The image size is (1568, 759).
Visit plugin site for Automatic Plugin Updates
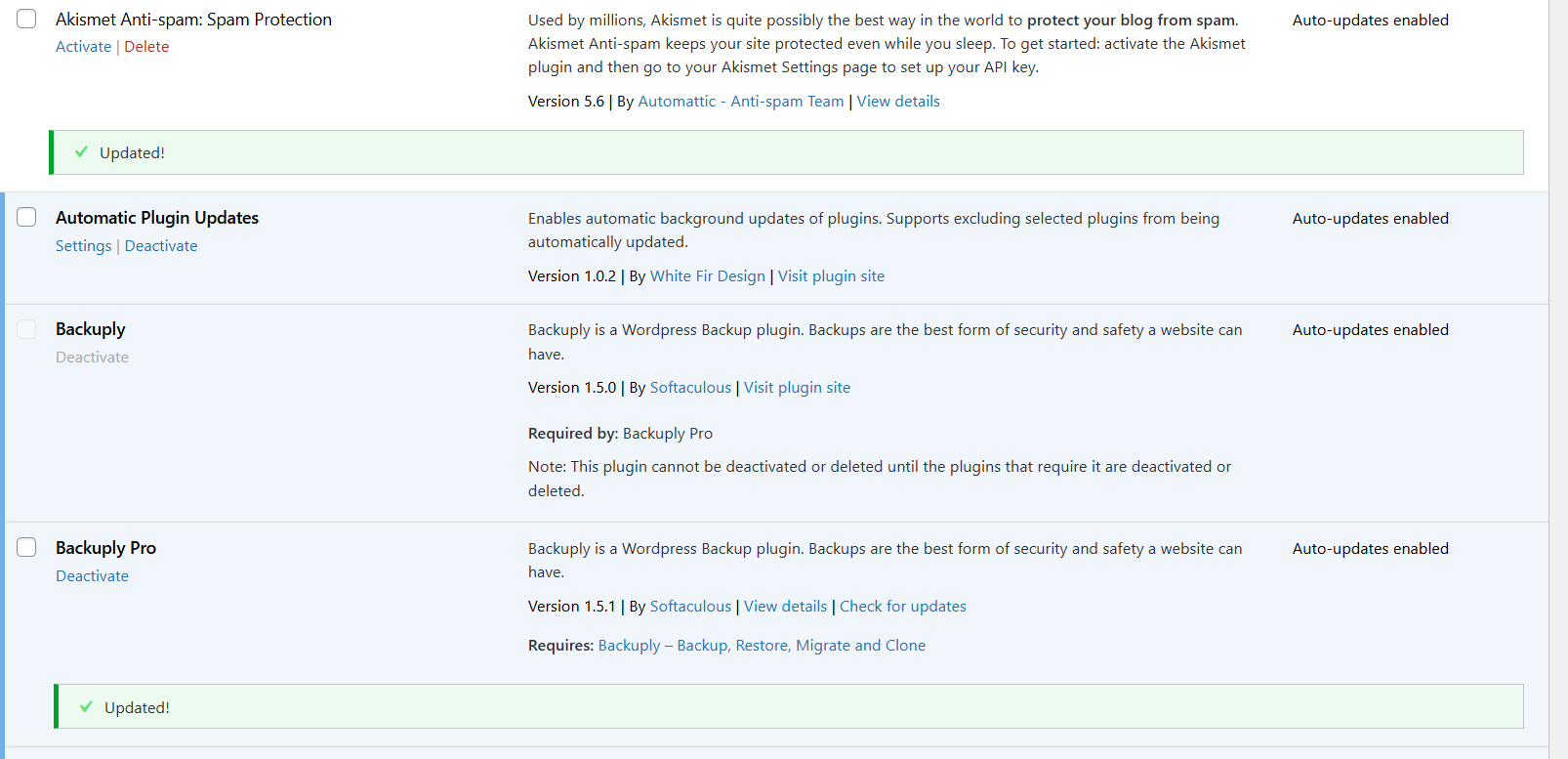[x=831, y=276]
